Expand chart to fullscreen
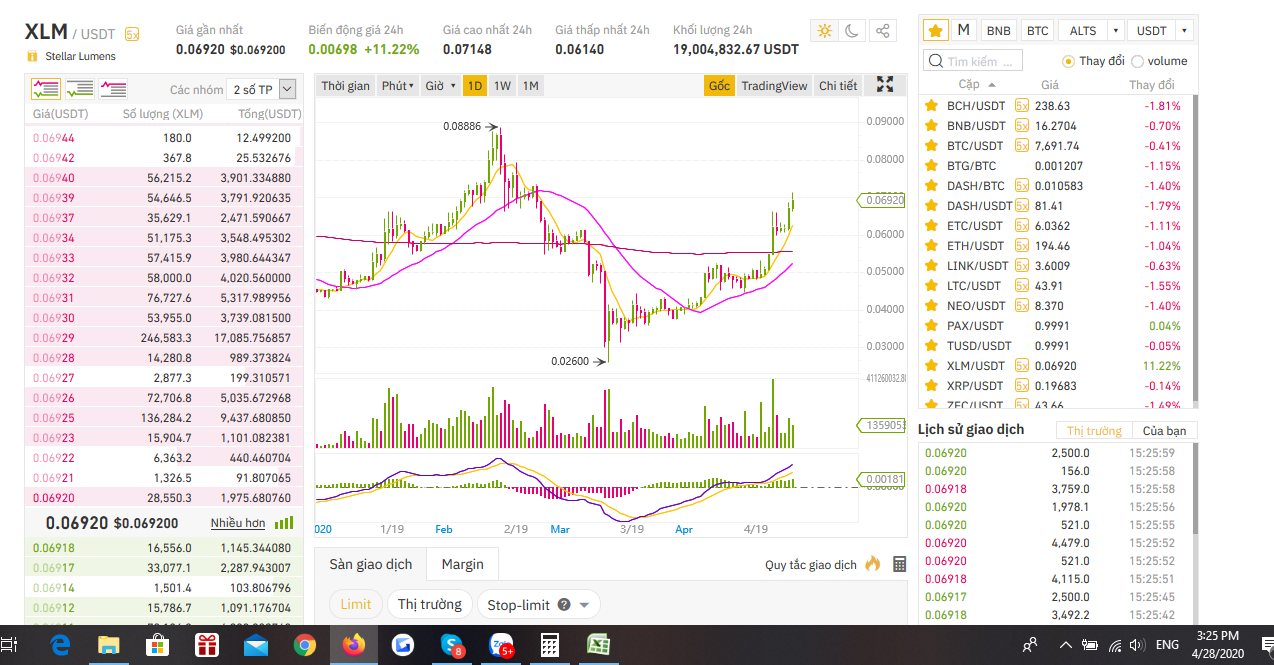Image resolution: width=1274 pixels, height=665 pixels. tap(885, 85)
